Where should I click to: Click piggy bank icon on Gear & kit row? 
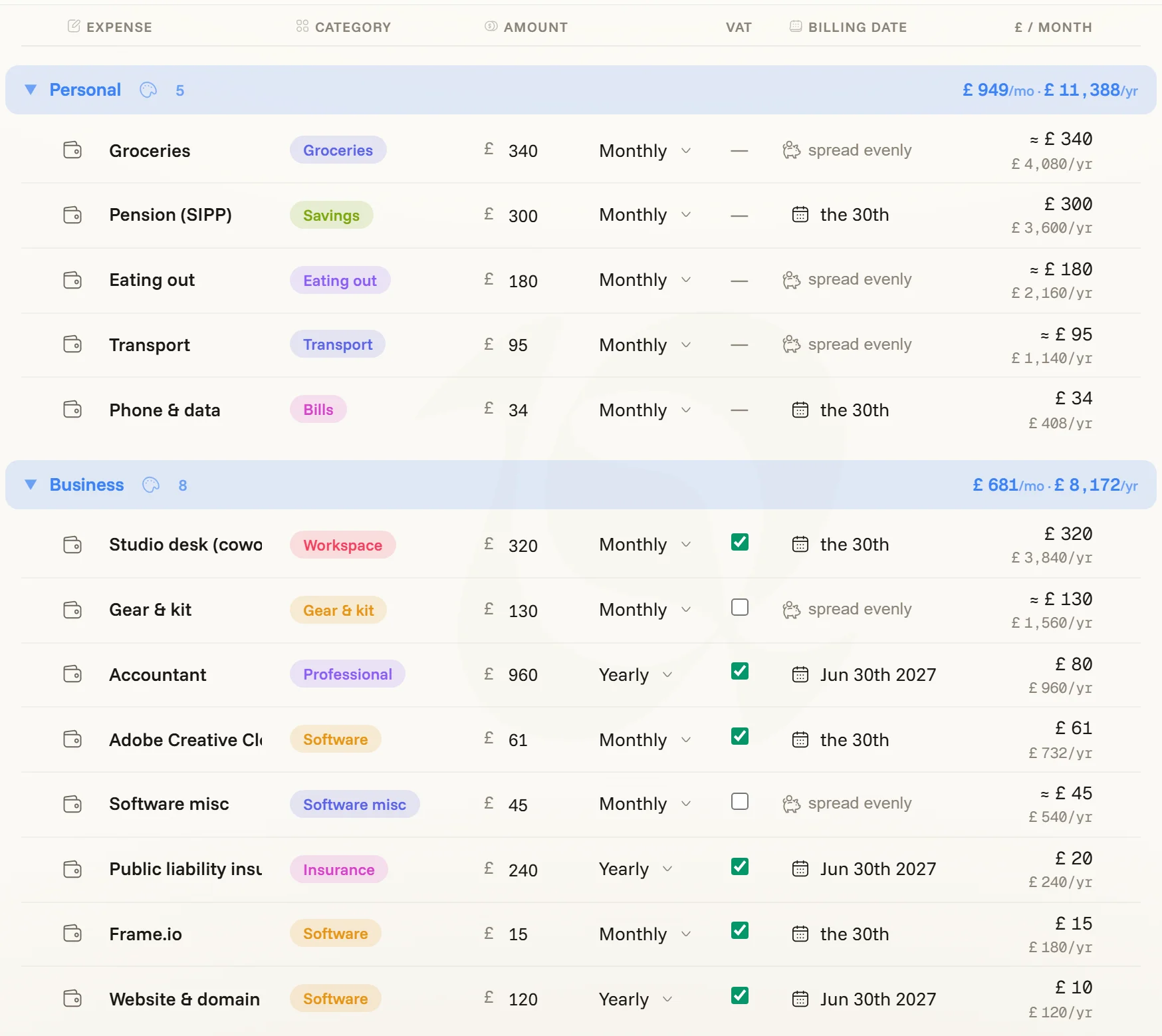[791, 610]
